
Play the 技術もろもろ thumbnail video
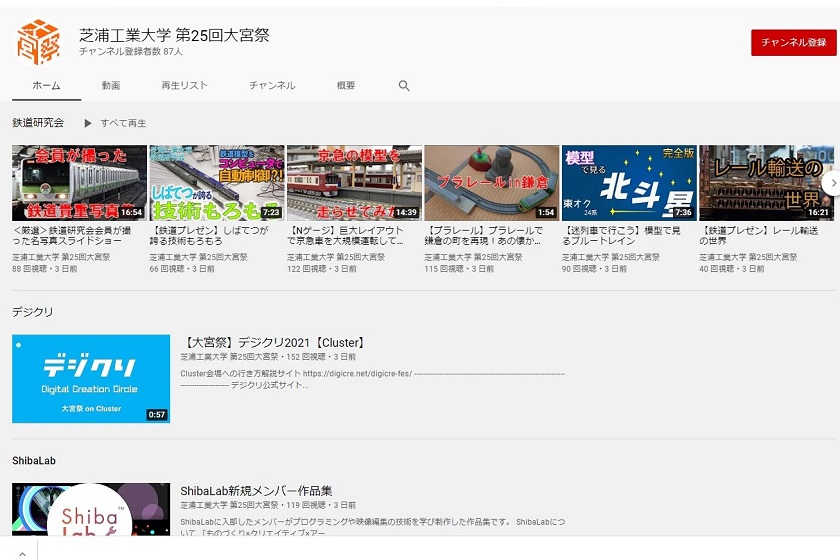217,183
